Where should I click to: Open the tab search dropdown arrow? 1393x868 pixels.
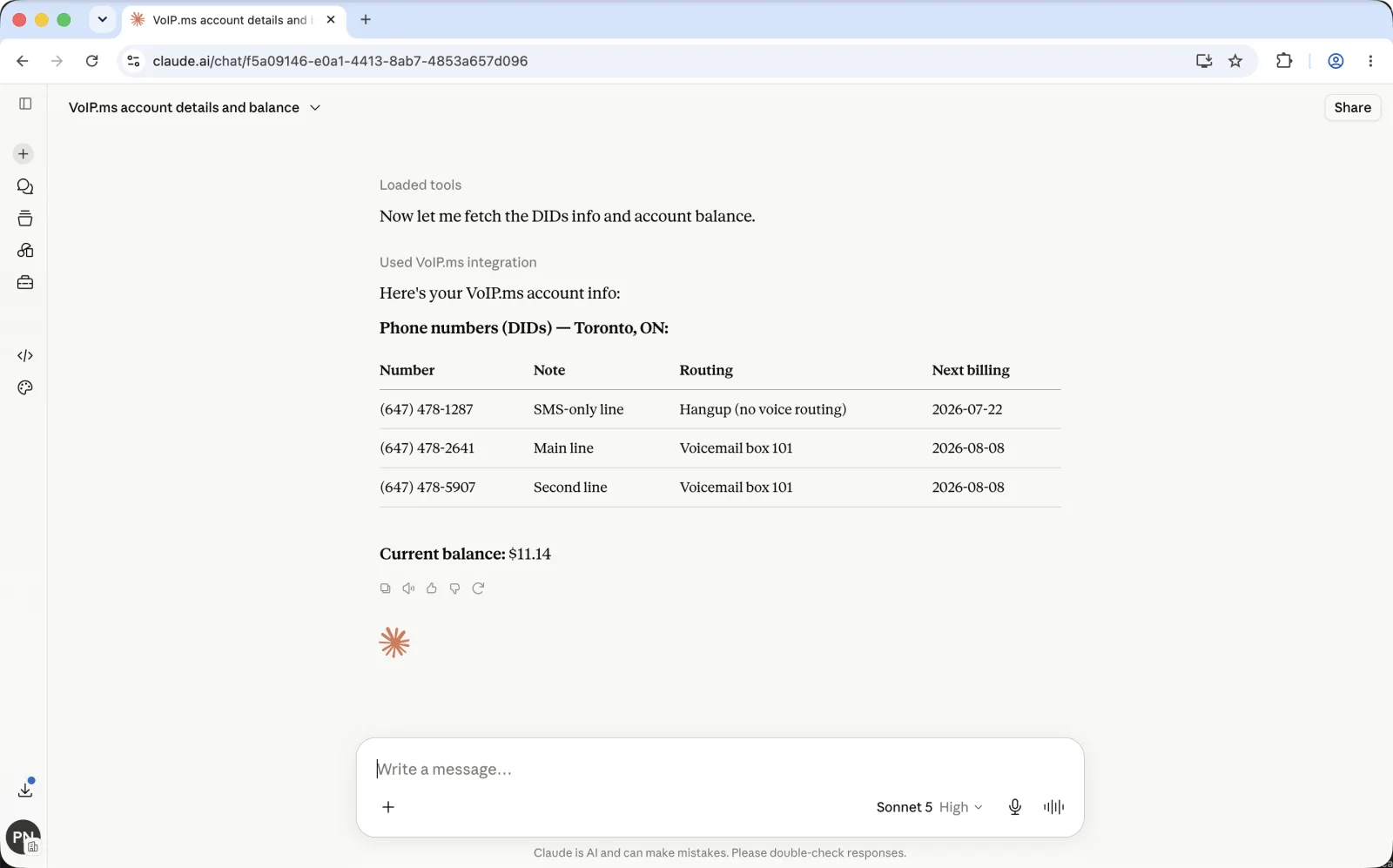[102, 19]
